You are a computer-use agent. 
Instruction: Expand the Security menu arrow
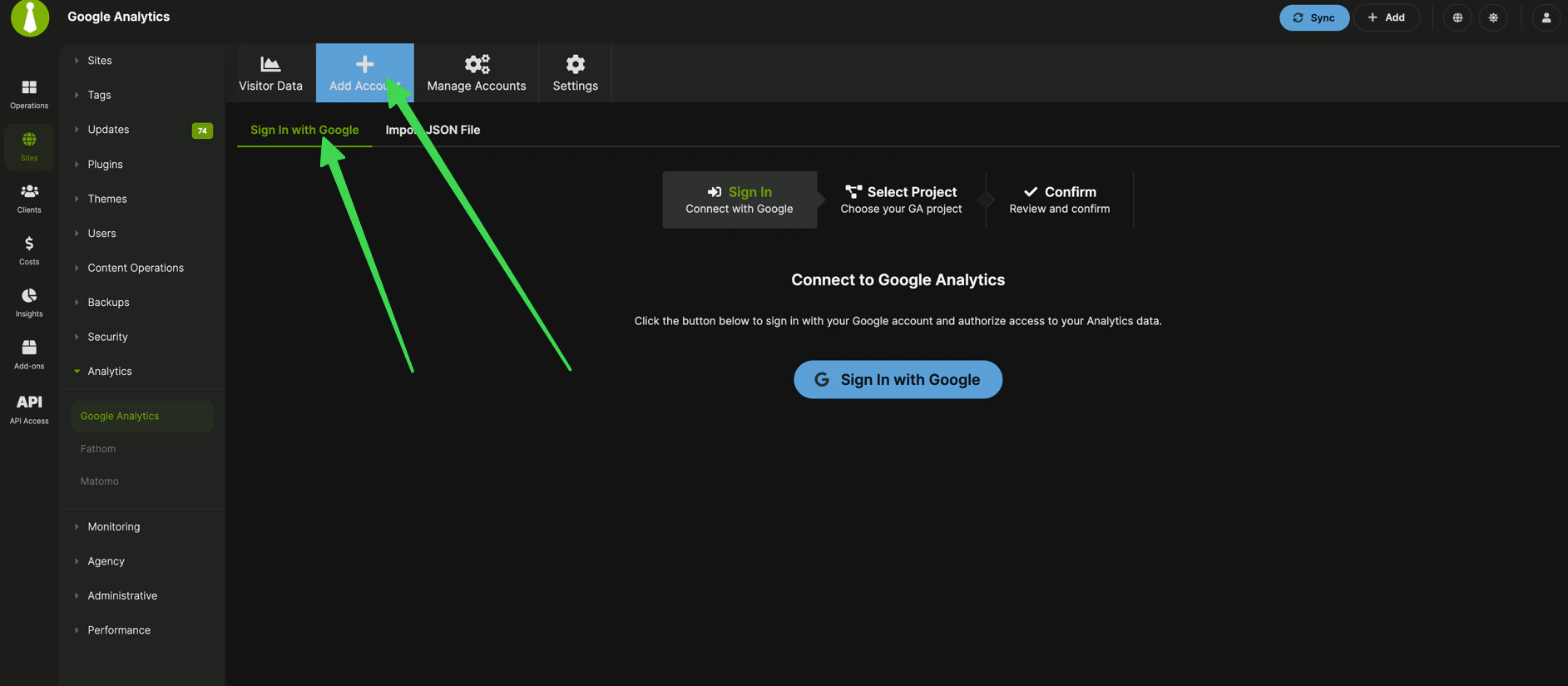[77, 337]
